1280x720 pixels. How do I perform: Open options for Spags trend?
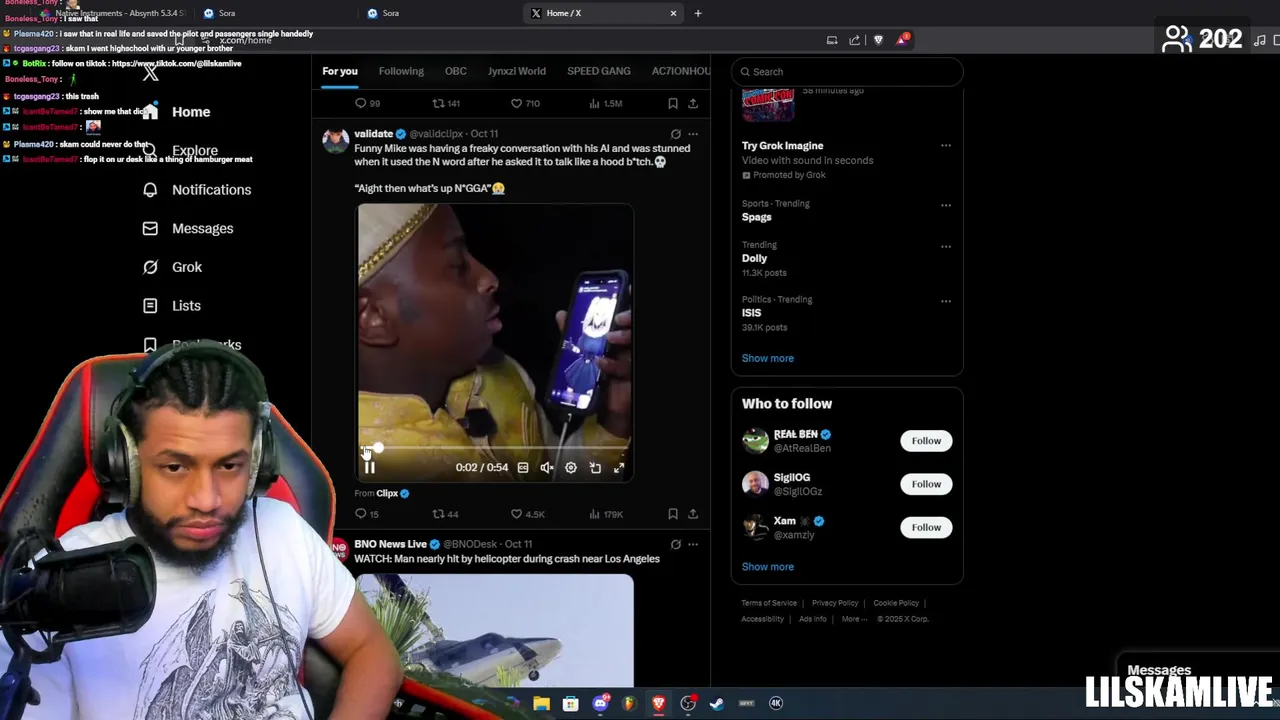(x=945, y=205)
